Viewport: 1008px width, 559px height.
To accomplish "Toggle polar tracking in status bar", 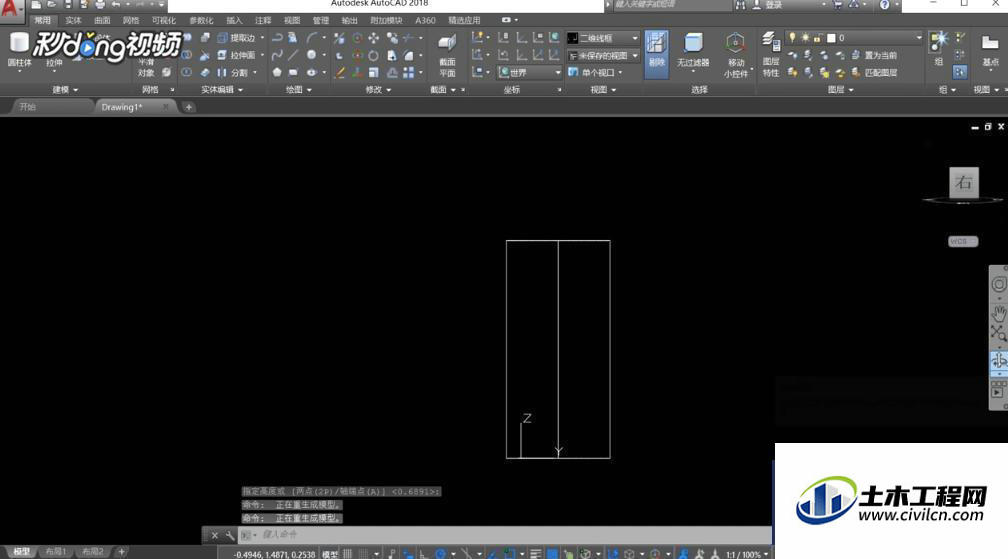I will (x=440, y=554).
